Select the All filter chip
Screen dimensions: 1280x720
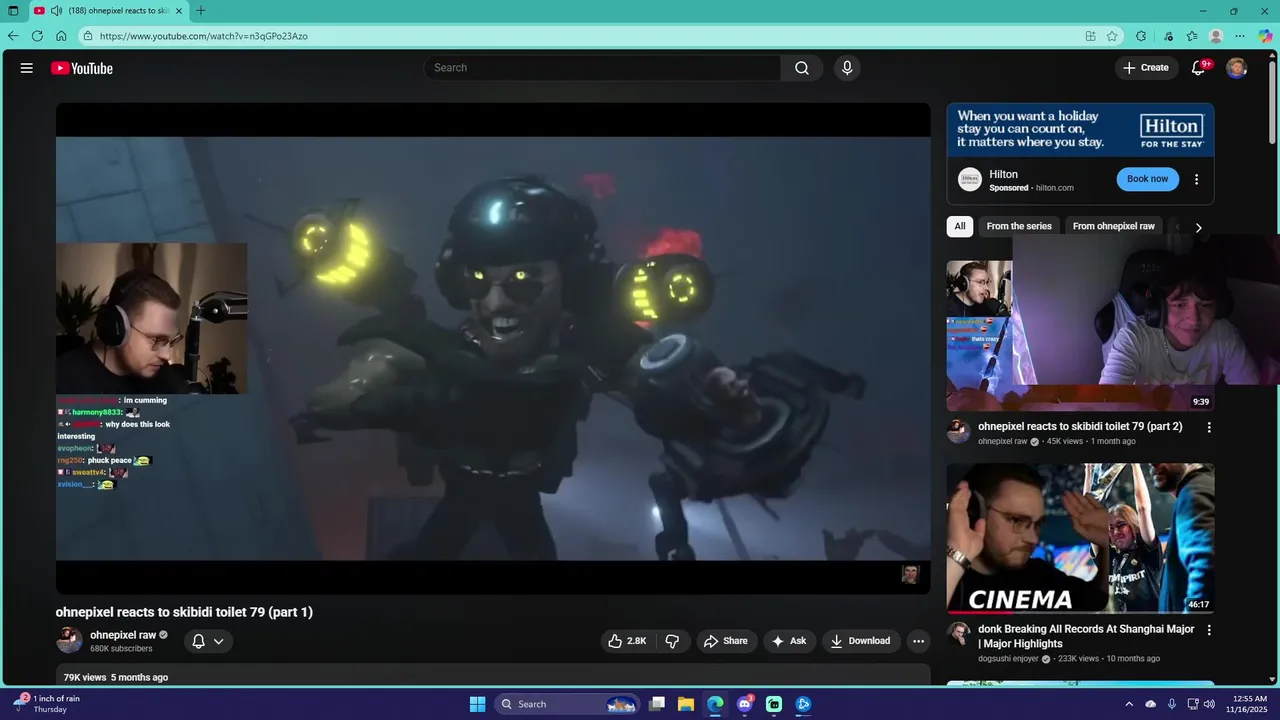pyautogui.click(x=960, y=226)
